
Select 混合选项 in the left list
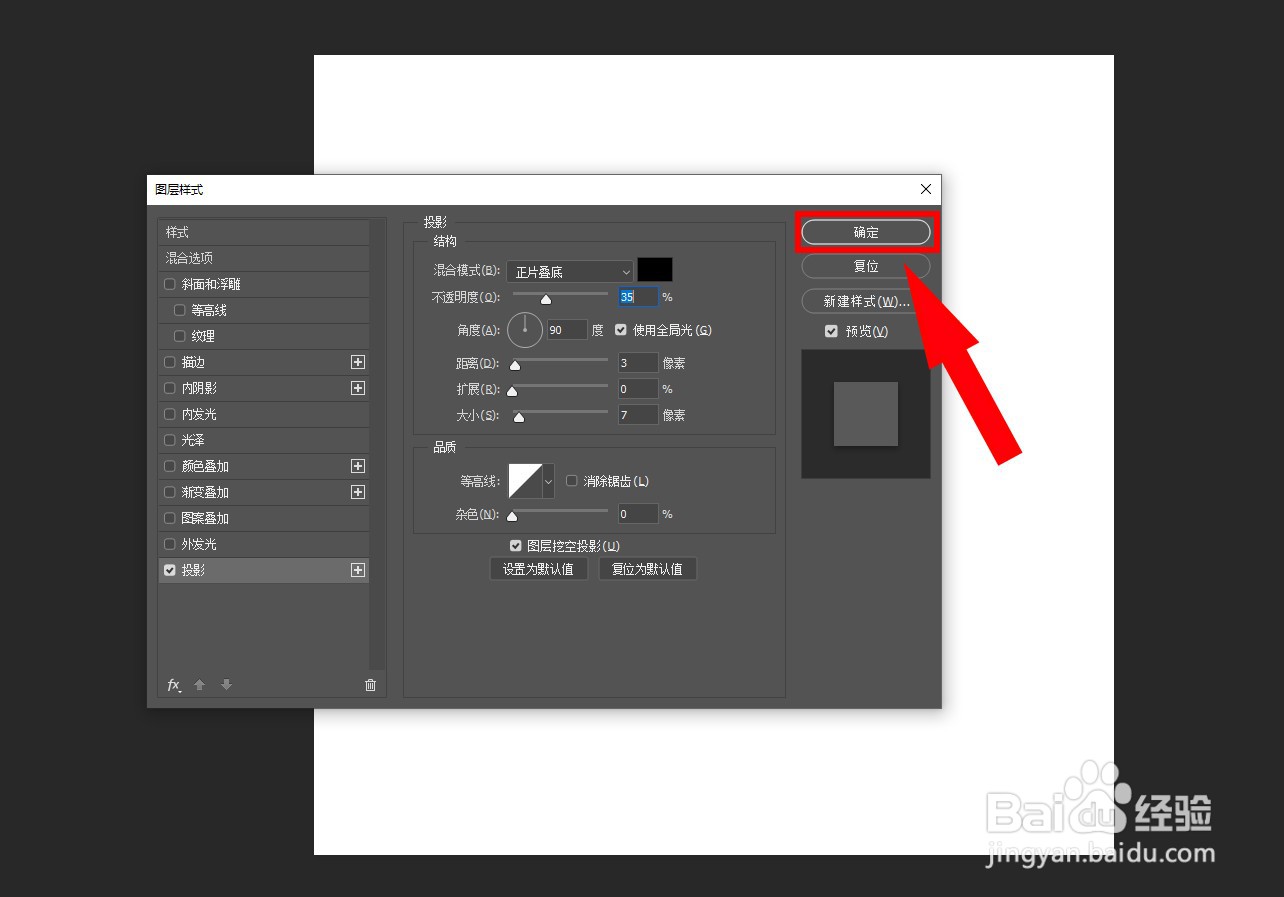[264, 258]
